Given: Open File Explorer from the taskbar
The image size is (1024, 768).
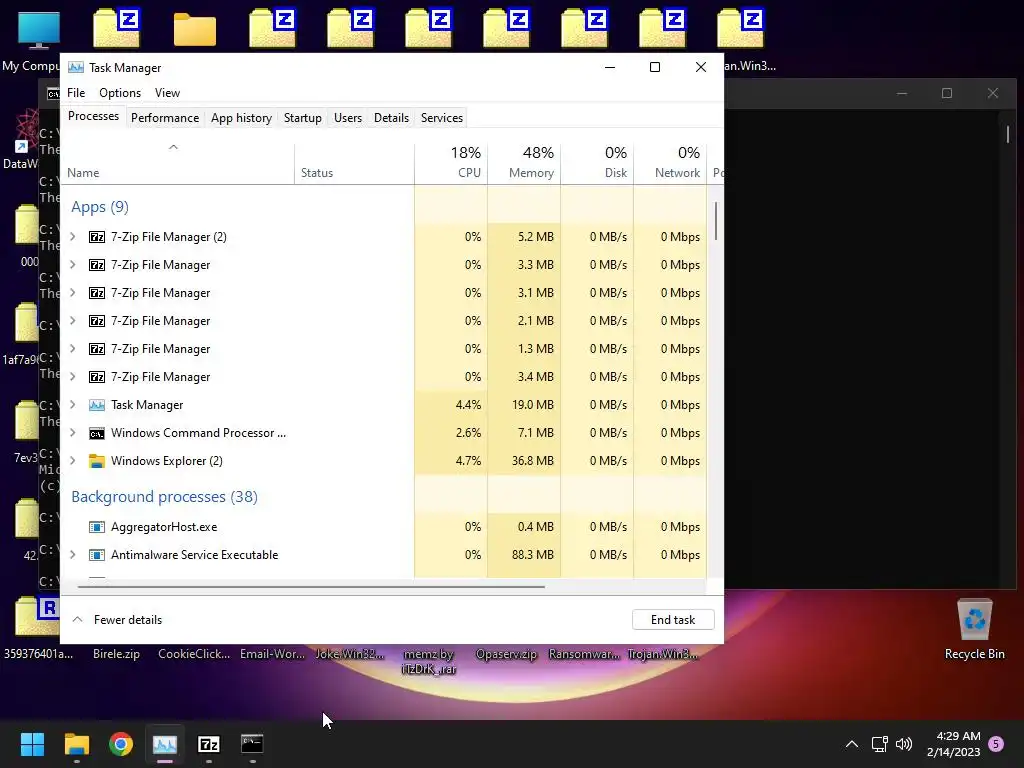Looking at the screenshot, I should [76, 744].
